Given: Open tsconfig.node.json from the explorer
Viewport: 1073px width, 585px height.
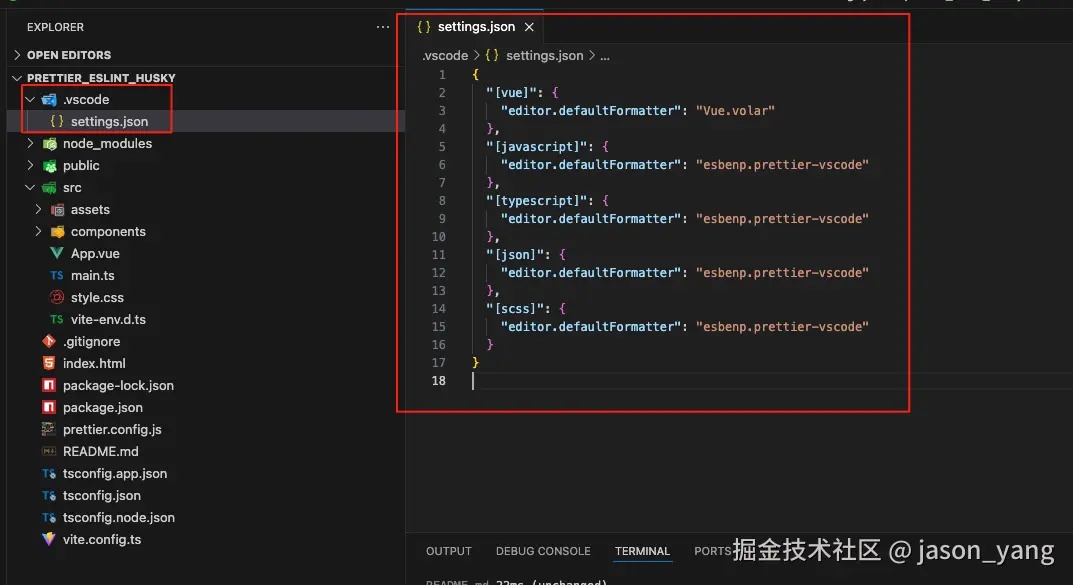Looking at the screenshot, I should point(118,517).
